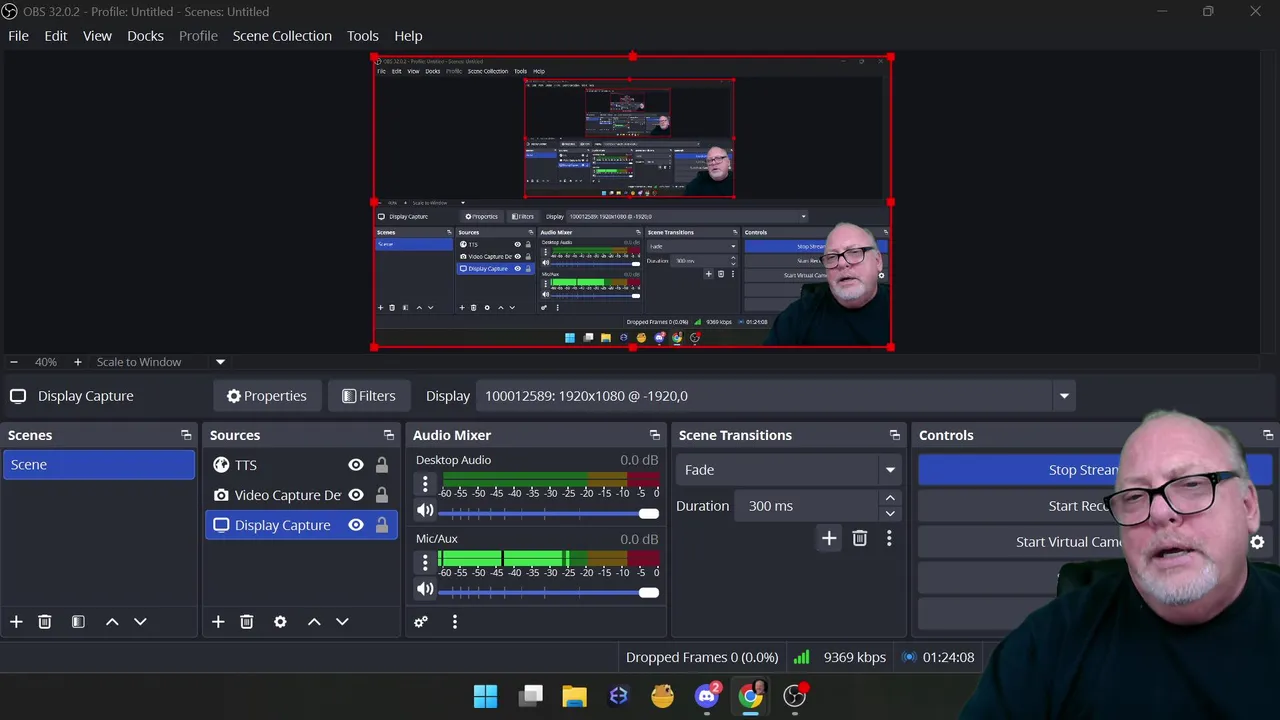The height and width of the screenshot is (720, 1280).
Task: Open File Explorer from taskbar
Action: click(x=574, y=696)
